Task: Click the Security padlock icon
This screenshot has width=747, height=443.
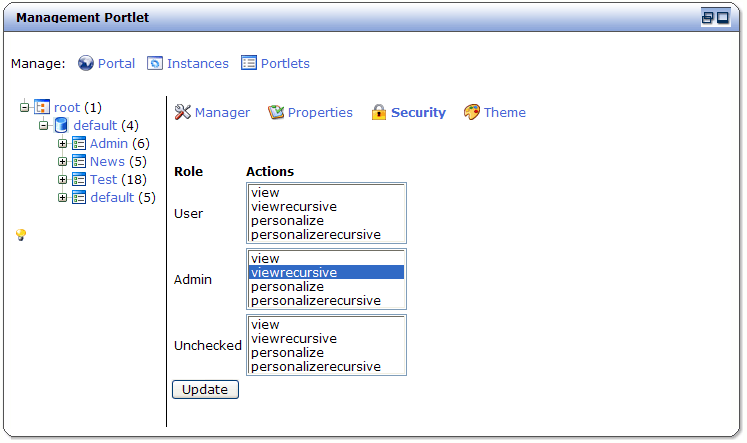Action: pos(379,112)
